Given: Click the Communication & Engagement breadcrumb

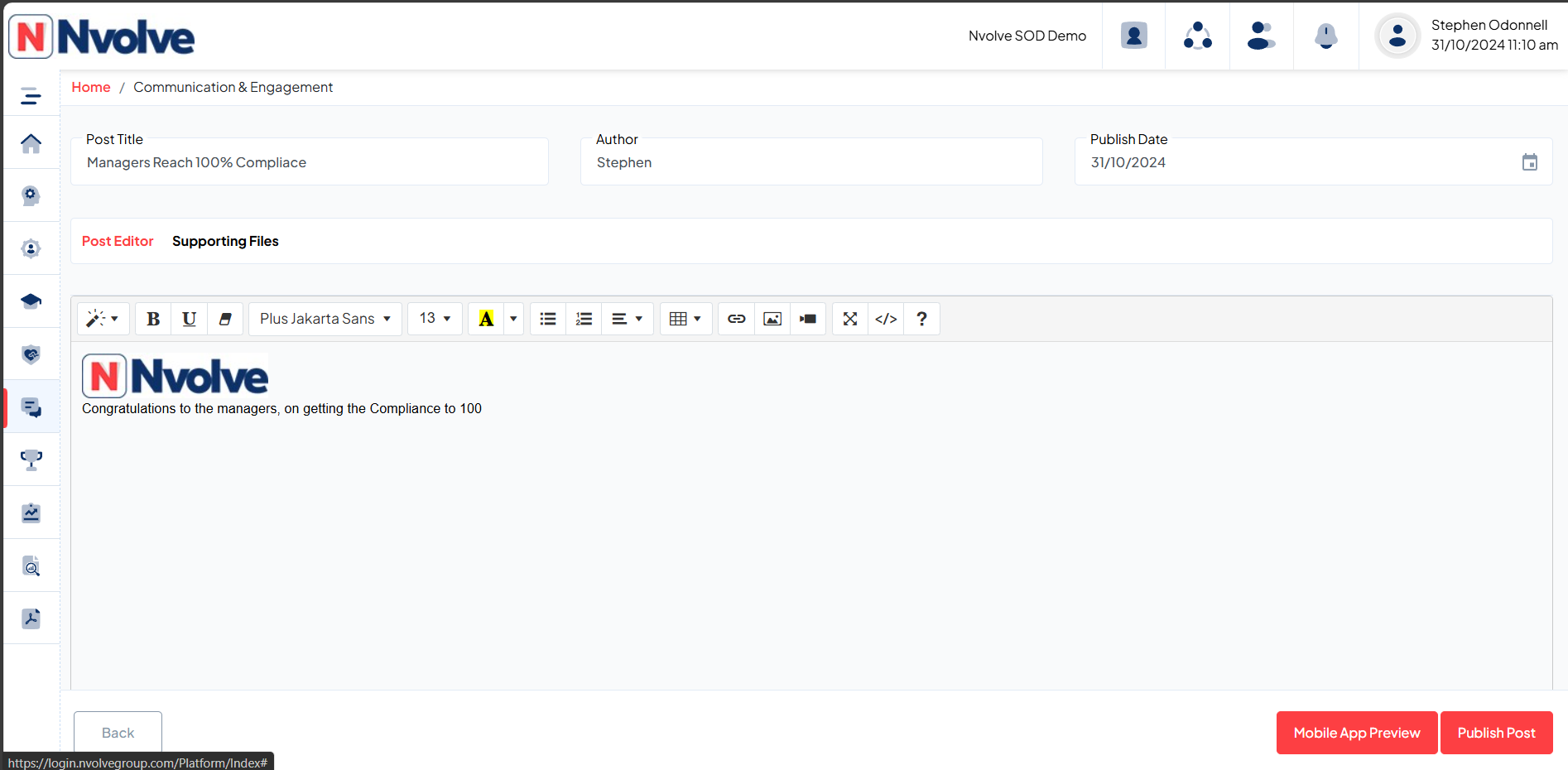Looking at the screenshot, I should point(233,87).
